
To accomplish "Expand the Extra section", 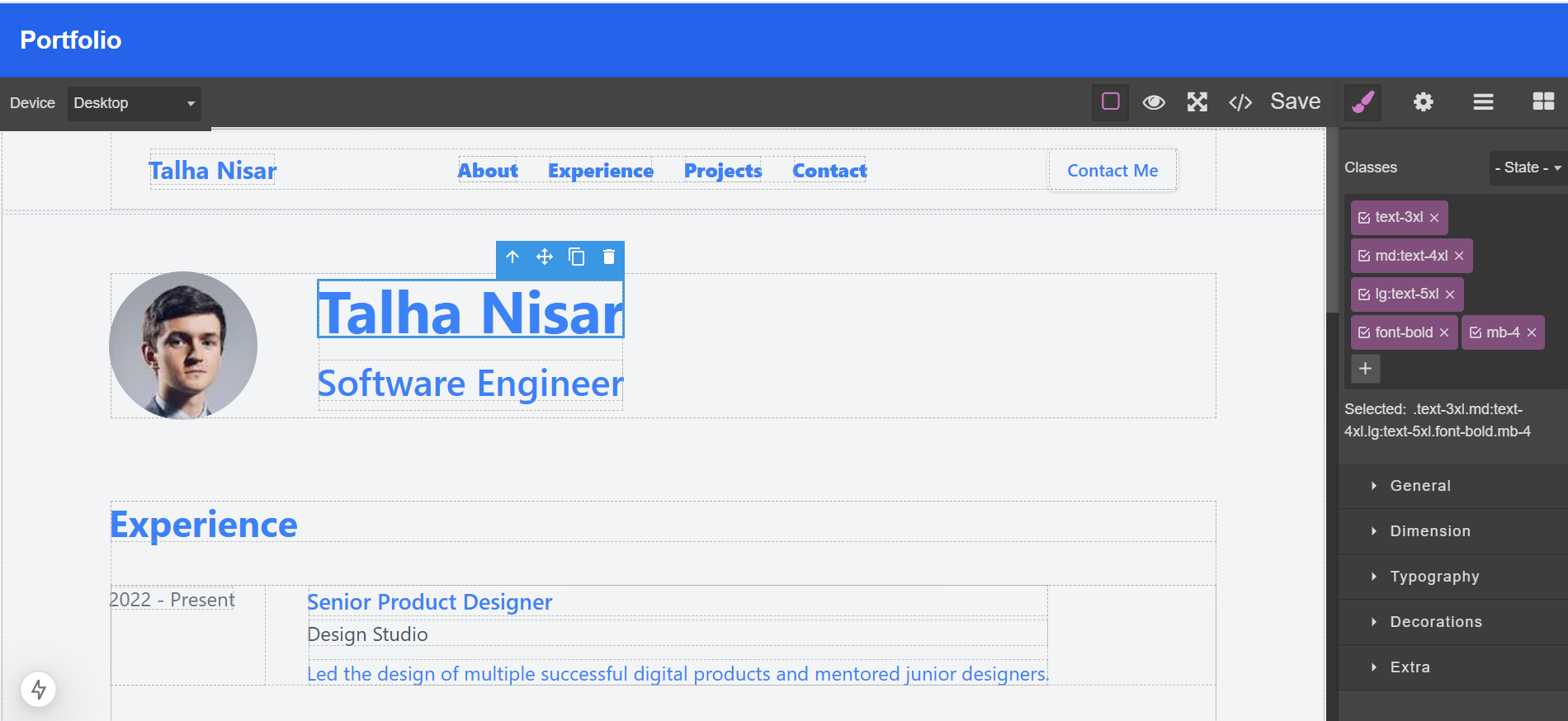I will [1453, 667].
